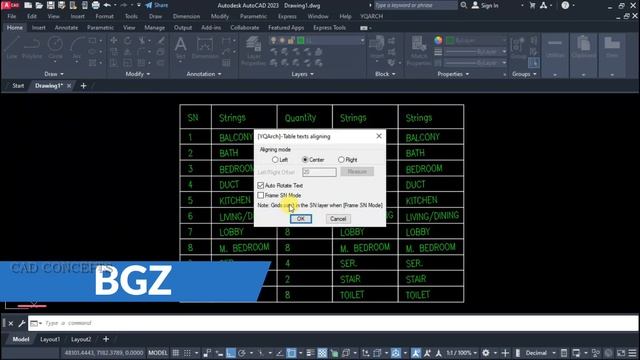Image resolution: width=640 pixels, height=360 pixels.
Task: Click the Undo arrow icon
Action: coord(107,5)
